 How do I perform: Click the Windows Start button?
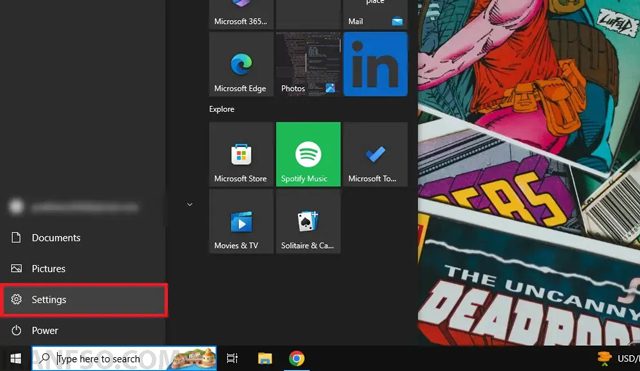click(x=16, y=358)
